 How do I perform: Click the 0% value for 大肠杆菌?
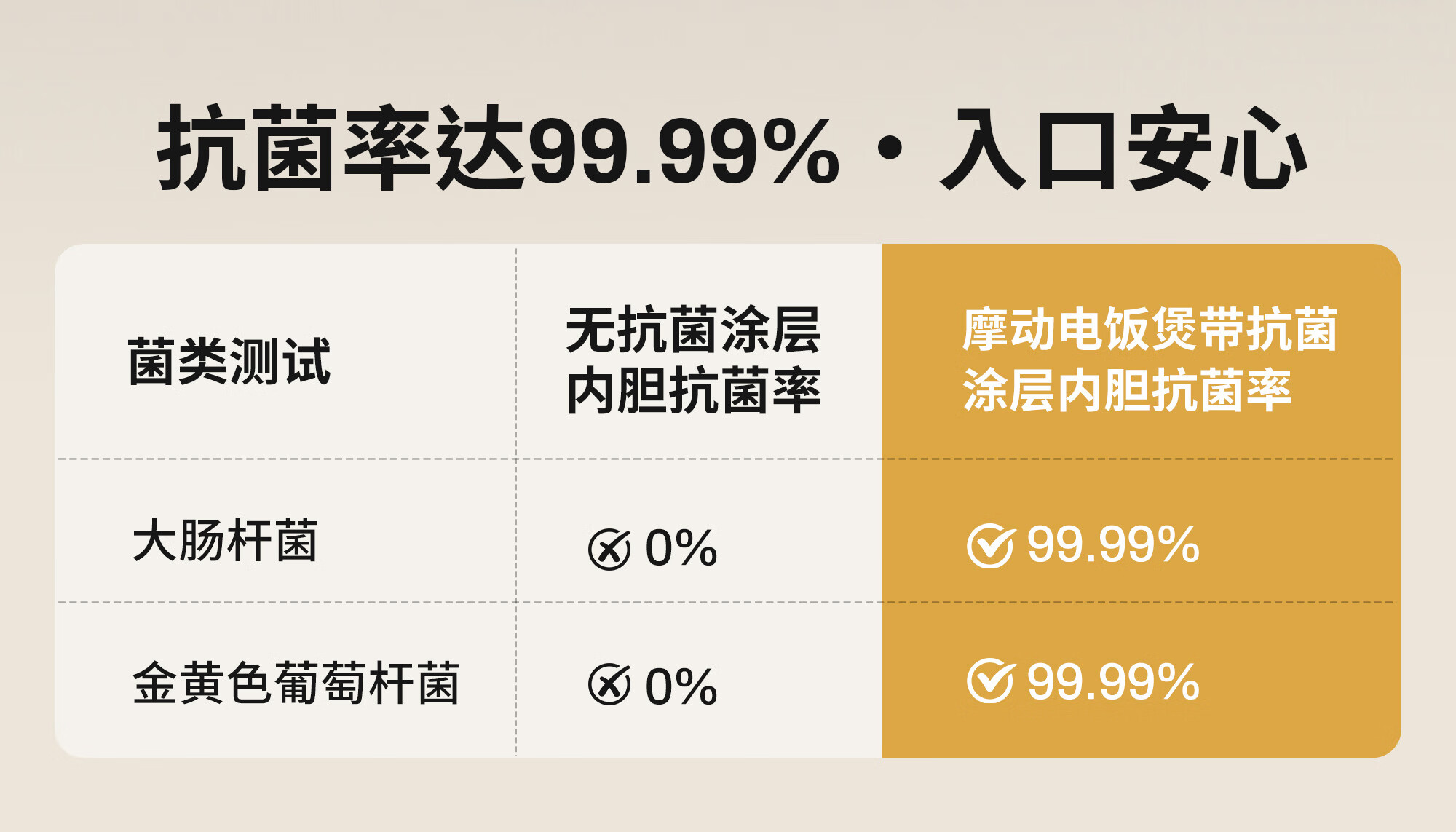(681, 548)
